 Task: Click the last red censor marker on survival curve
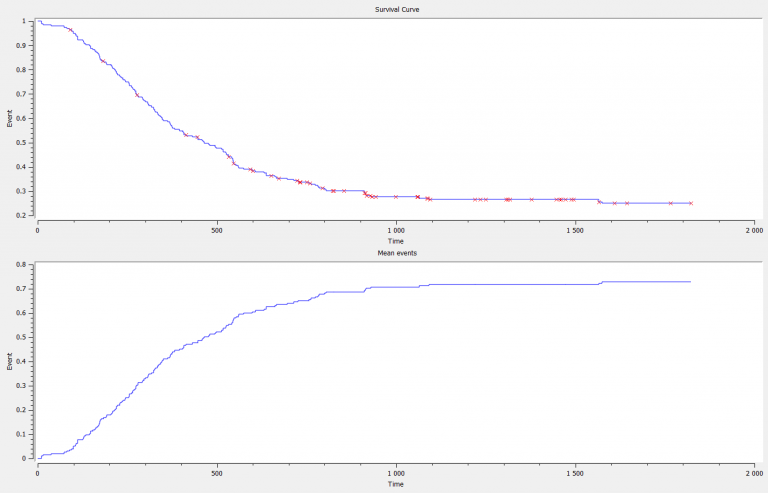691,203
